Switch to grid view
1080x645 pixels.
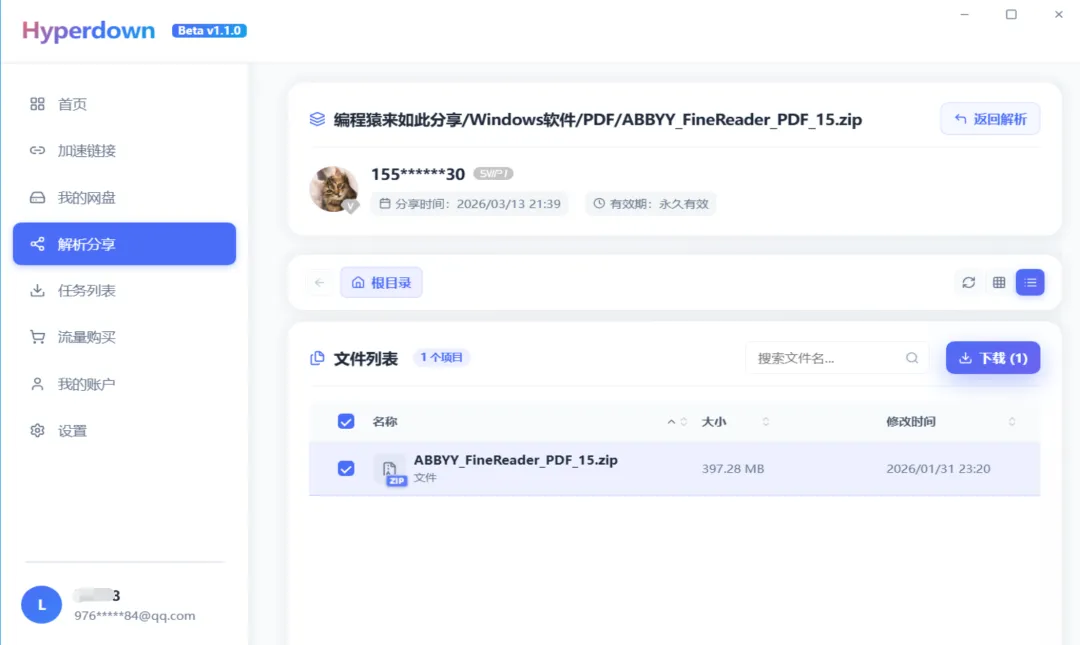999,283
